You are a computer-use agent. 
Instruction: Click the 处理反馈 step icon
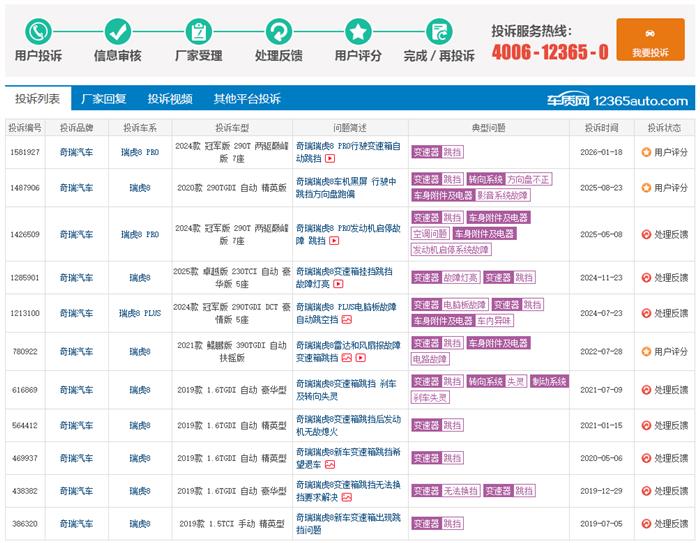click(x=278, y=30)
